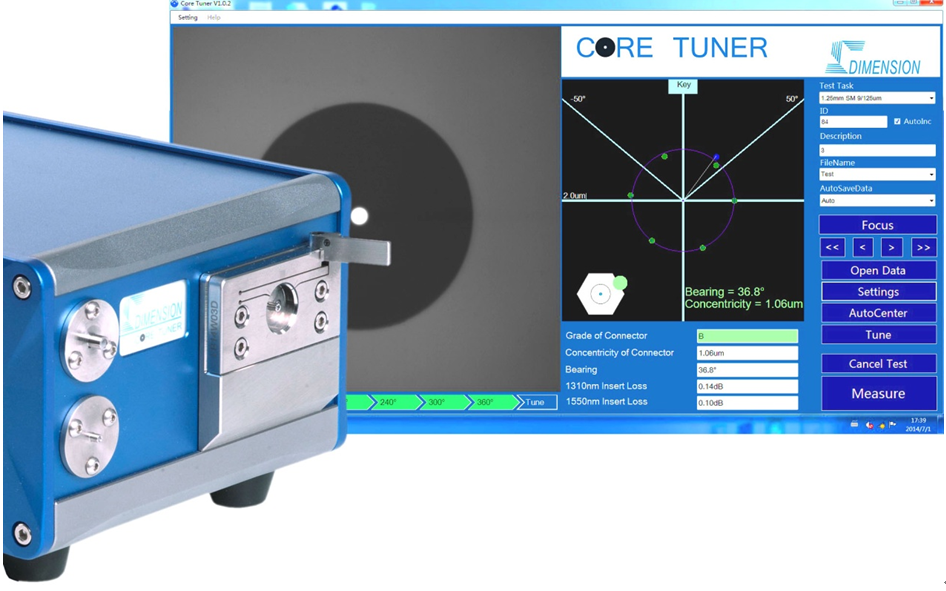Toggle the AutoInc checkbox
The width and height of the screenshot is (946, 591).
(897, 121)
